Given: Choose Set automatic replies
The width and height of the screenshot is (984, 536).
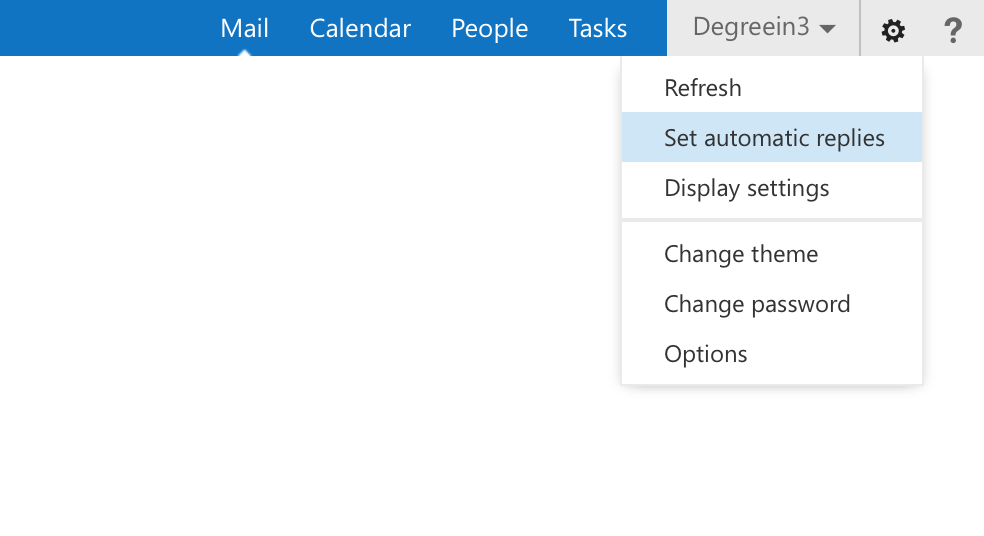Looking at the screenshot, I should click(772, 137).
